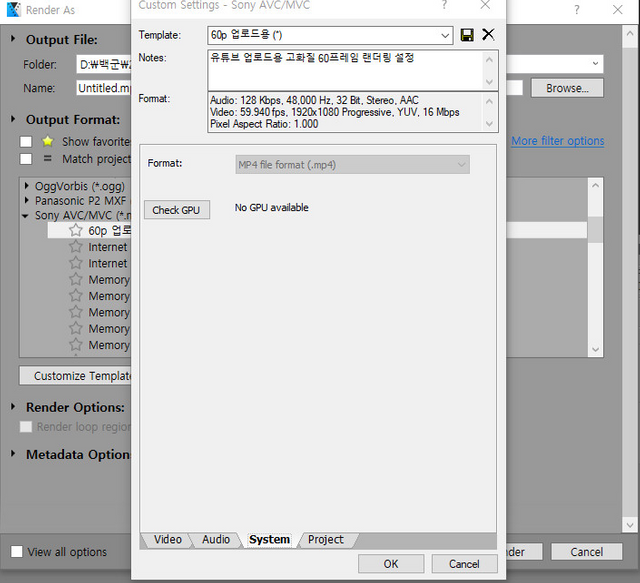The width and height of the screenshot is (640, 583).
Task: Click the format list scrollbar thumb in Render As
Action: [x=596, y=229]
